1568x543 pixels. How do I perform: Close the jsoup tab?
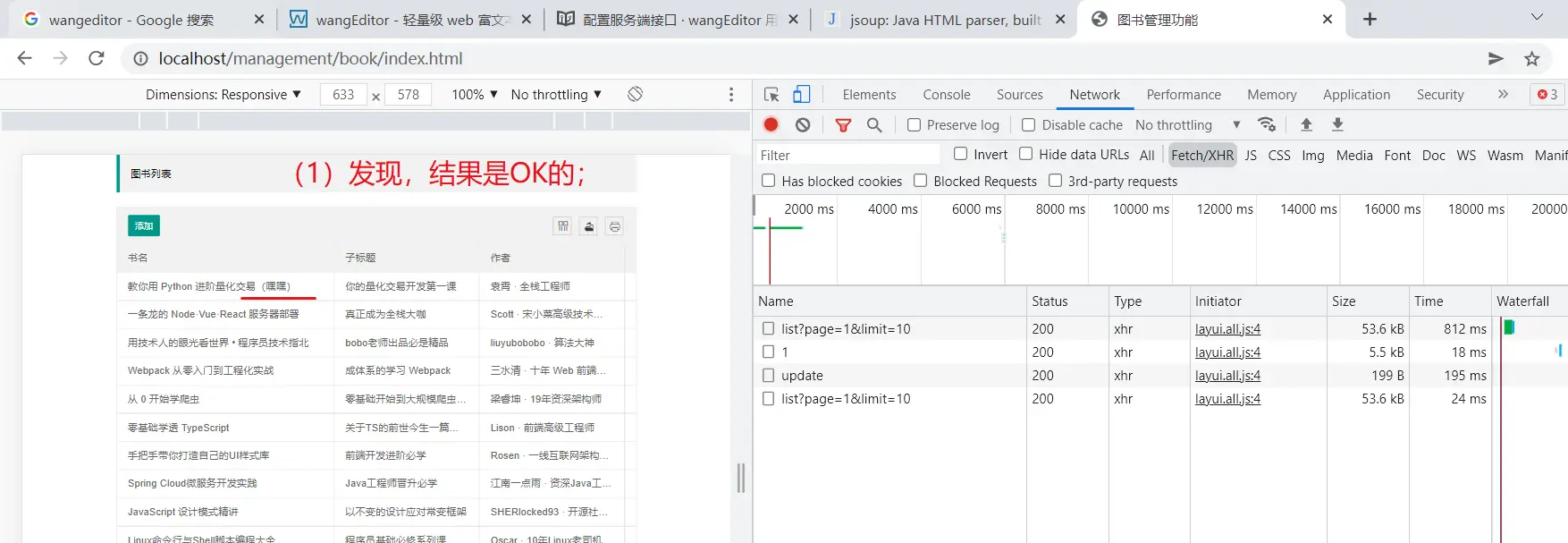[x=1060, y=19]
